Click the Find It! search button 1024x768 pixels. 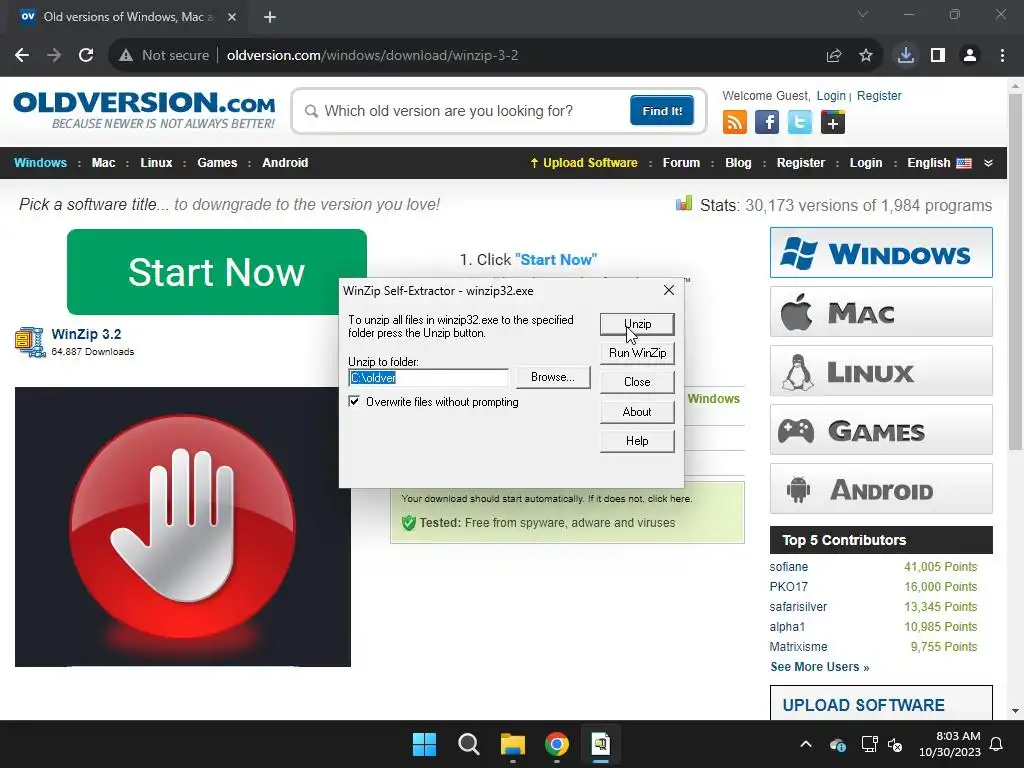pyautogui.click(x=662, y=110)
